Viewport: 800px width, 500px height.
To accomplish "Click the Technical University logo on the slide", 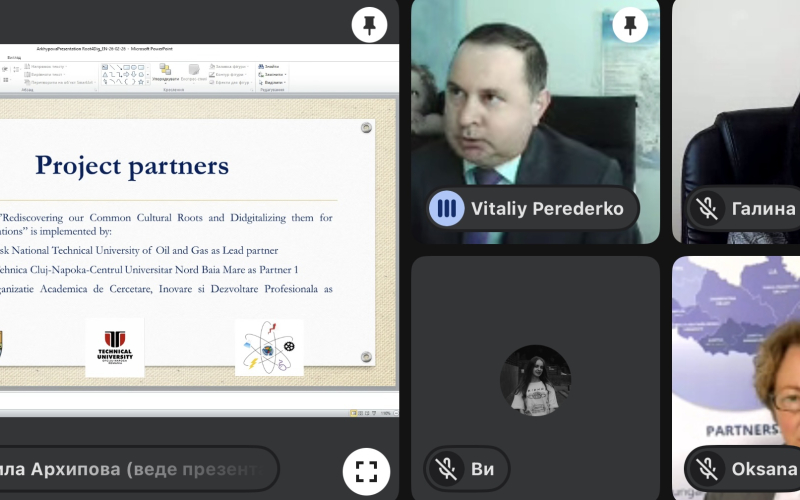I will pos(114,347).
